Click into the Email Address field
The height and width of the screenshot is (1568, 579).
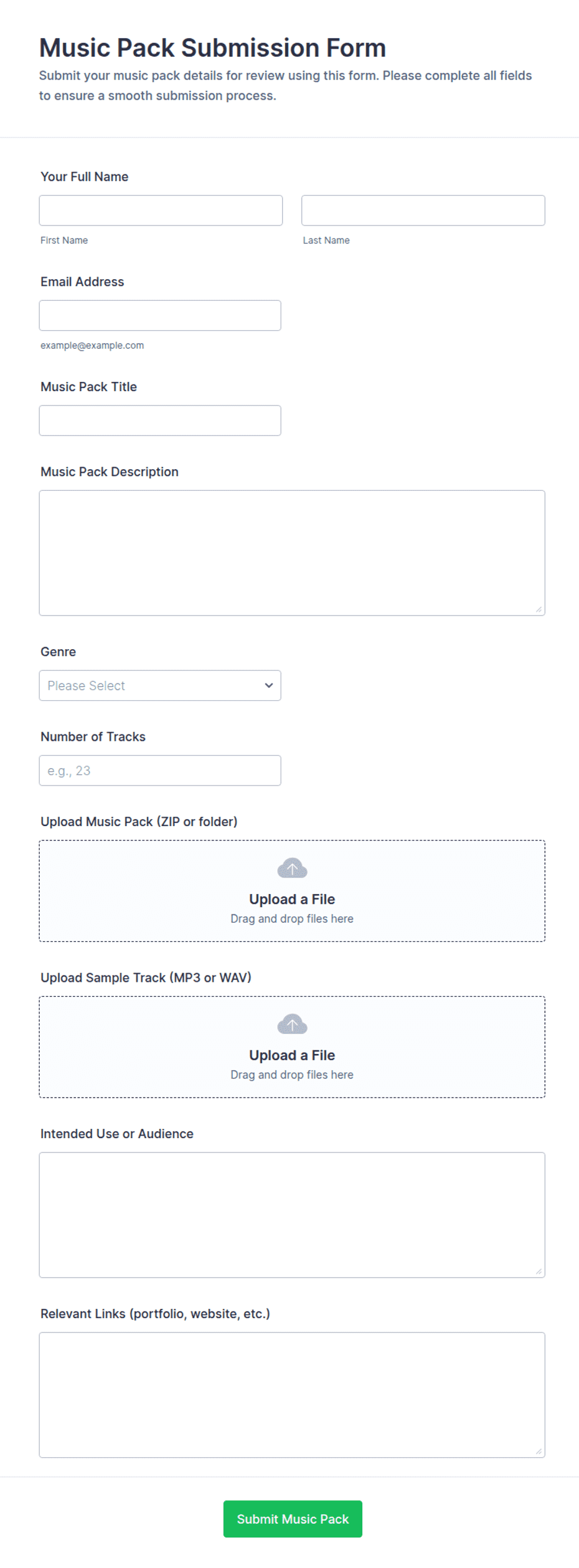[x=160, y=315]
